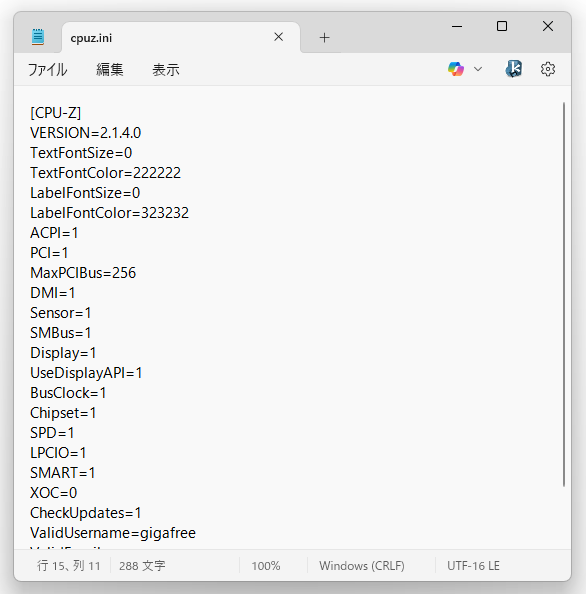Click the 100% zoom level in status bar

(x=266, y=566)
